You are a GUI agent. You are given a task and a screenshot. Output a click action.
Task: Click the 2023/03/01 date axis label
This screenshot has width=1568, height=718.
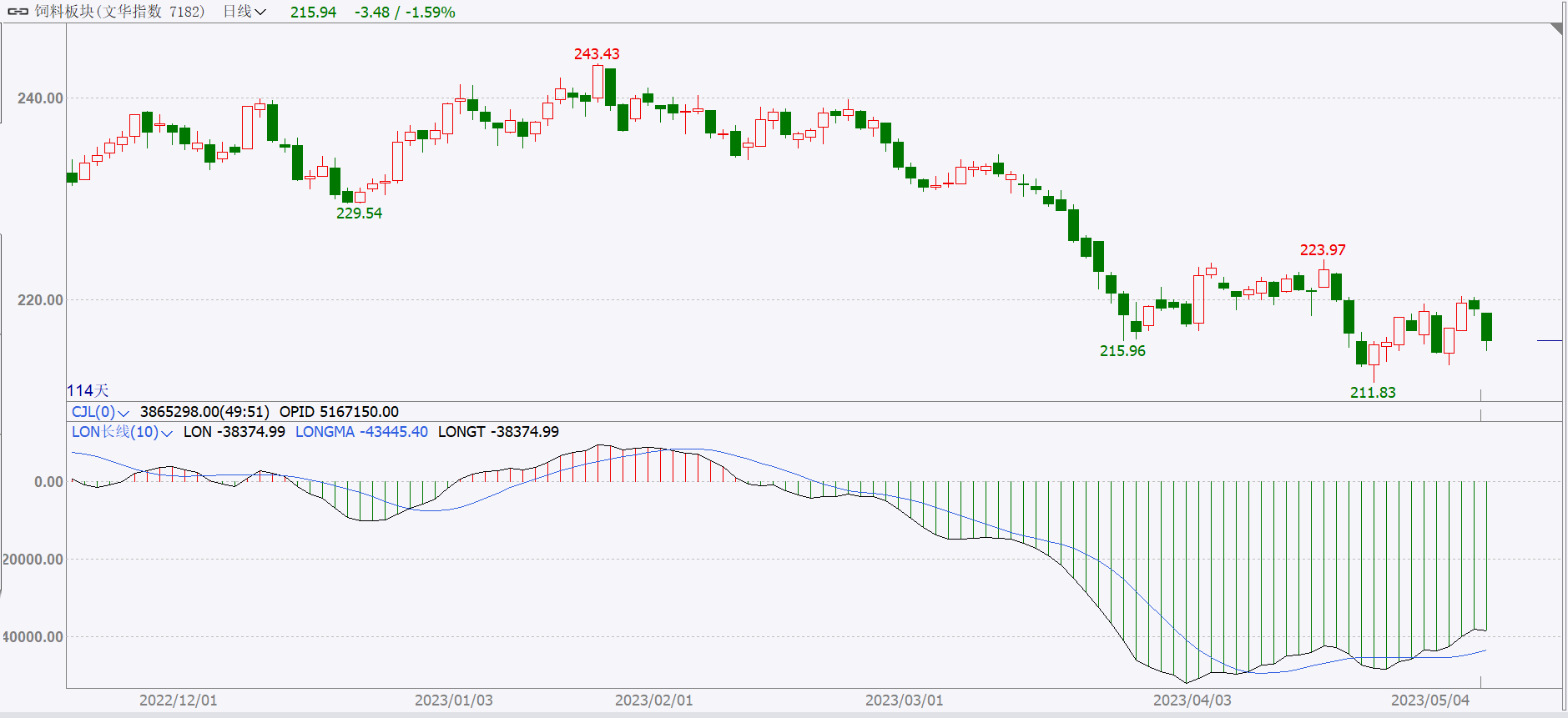tap(904, 700)
